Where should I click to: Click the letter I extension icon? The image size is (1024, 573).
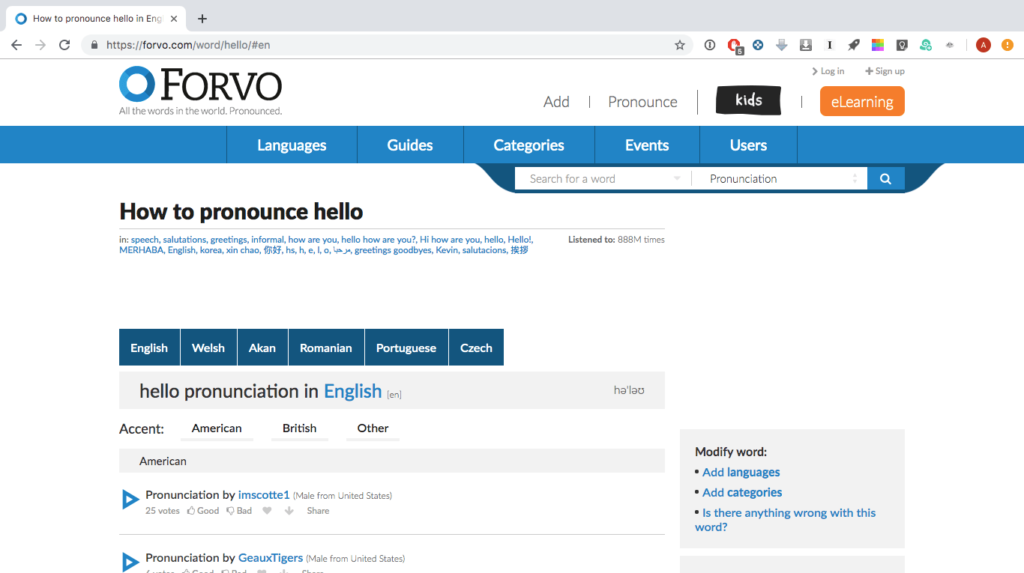coord(829,45)
